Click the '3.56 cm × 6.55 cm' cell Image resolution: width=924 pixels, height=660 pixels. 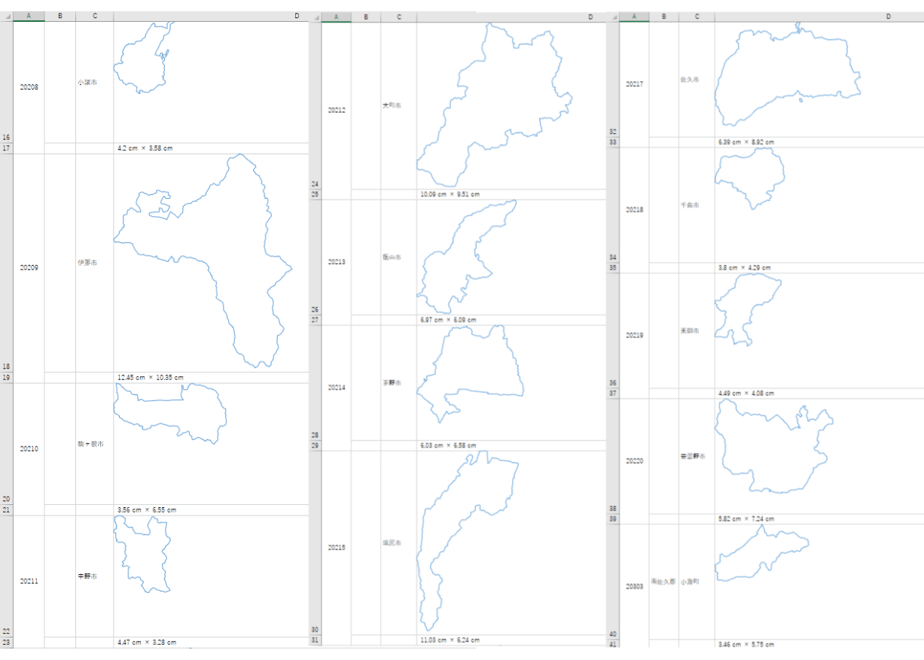[211, 510]
